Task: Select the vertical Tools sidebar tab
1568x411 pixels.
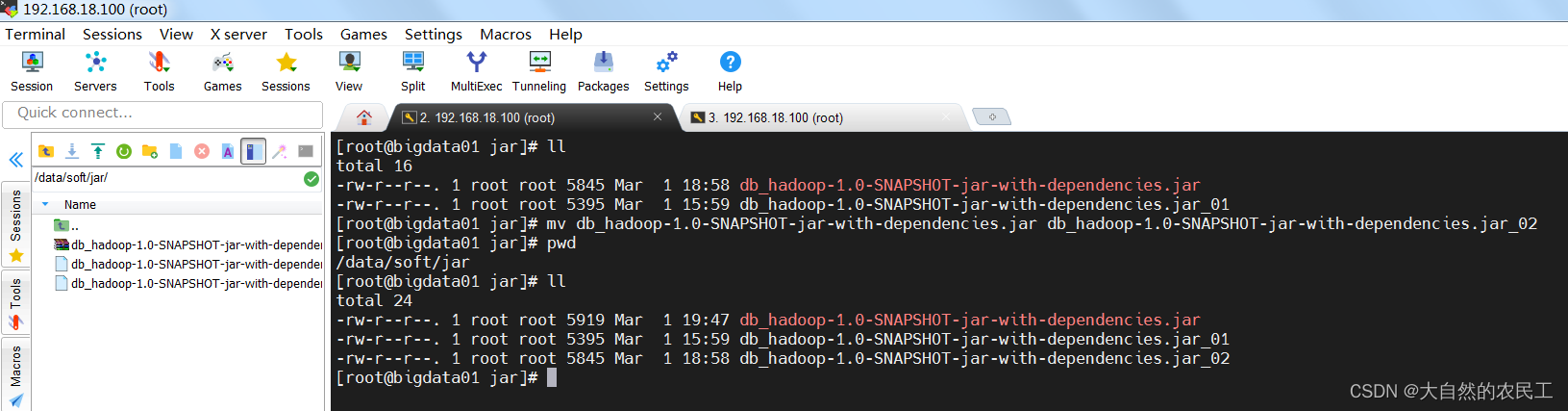Action: point(15,303)
